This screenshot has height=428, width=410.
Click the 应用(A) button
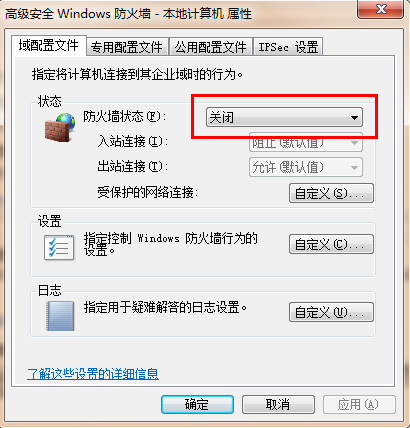359,405
